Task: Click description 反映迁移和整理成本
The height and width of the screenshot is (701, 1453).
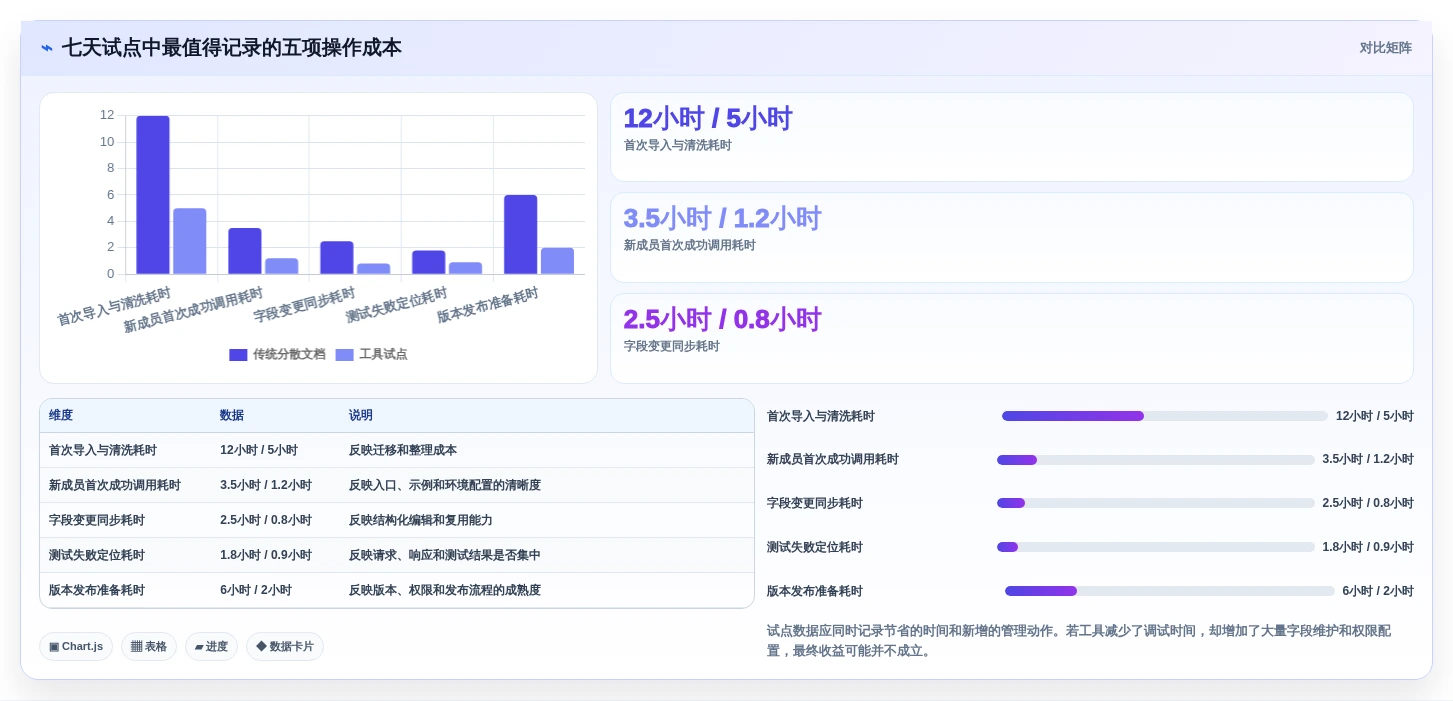Action: point(403,451)
